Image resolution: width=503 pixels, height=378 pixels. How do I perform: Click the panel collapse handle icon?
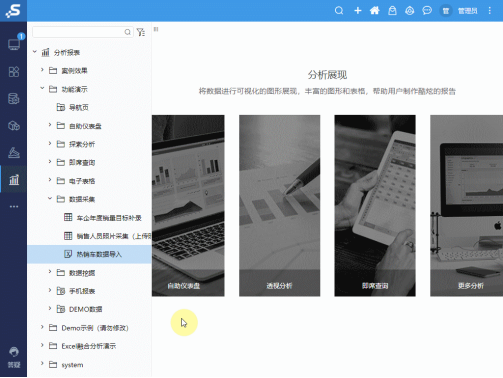(156, 29)
